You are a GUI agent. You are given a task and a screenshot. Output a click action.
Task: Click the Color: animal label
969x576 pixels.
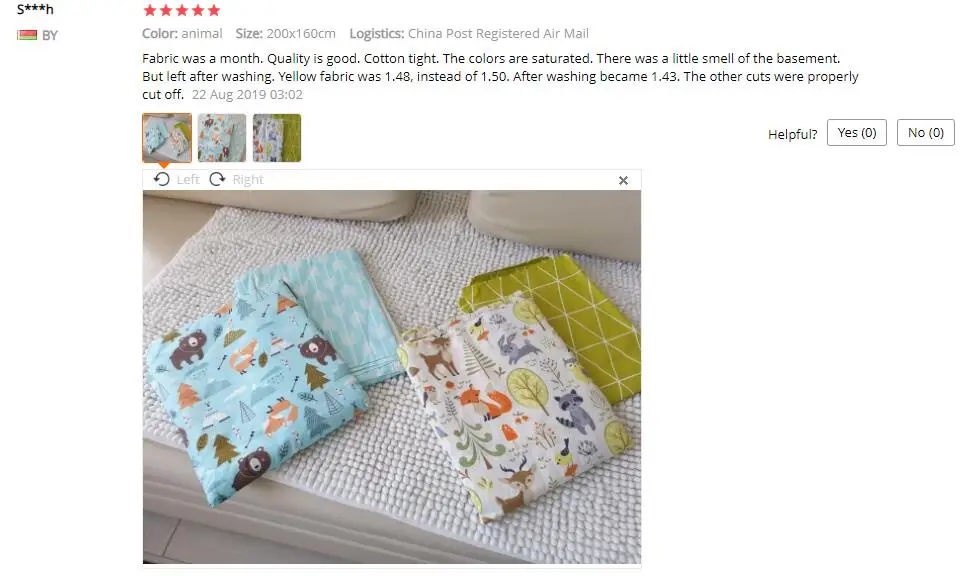(x=182, y=33)
